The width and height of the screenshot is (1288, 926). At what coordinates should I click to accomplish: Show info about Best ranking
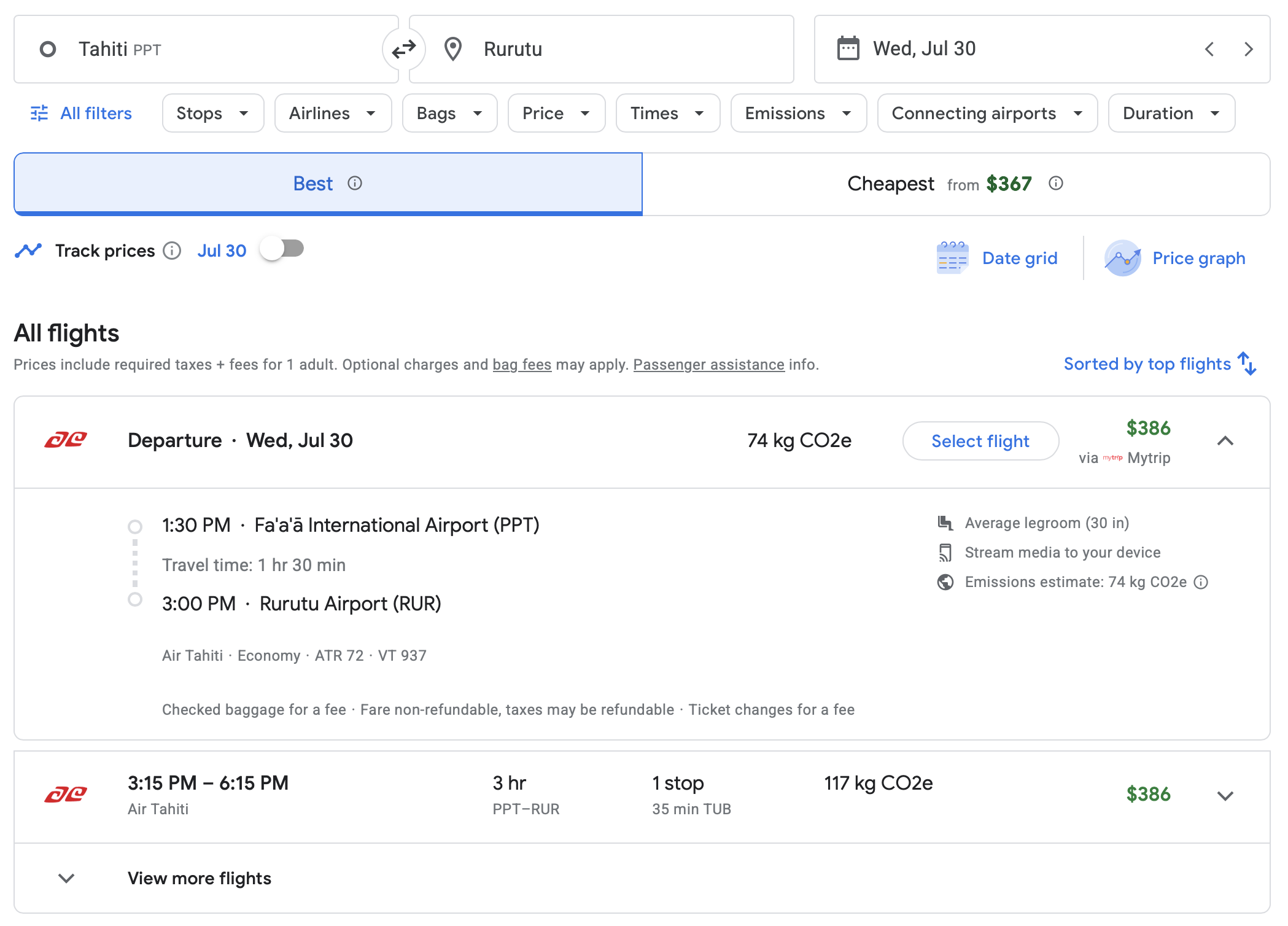355,183
